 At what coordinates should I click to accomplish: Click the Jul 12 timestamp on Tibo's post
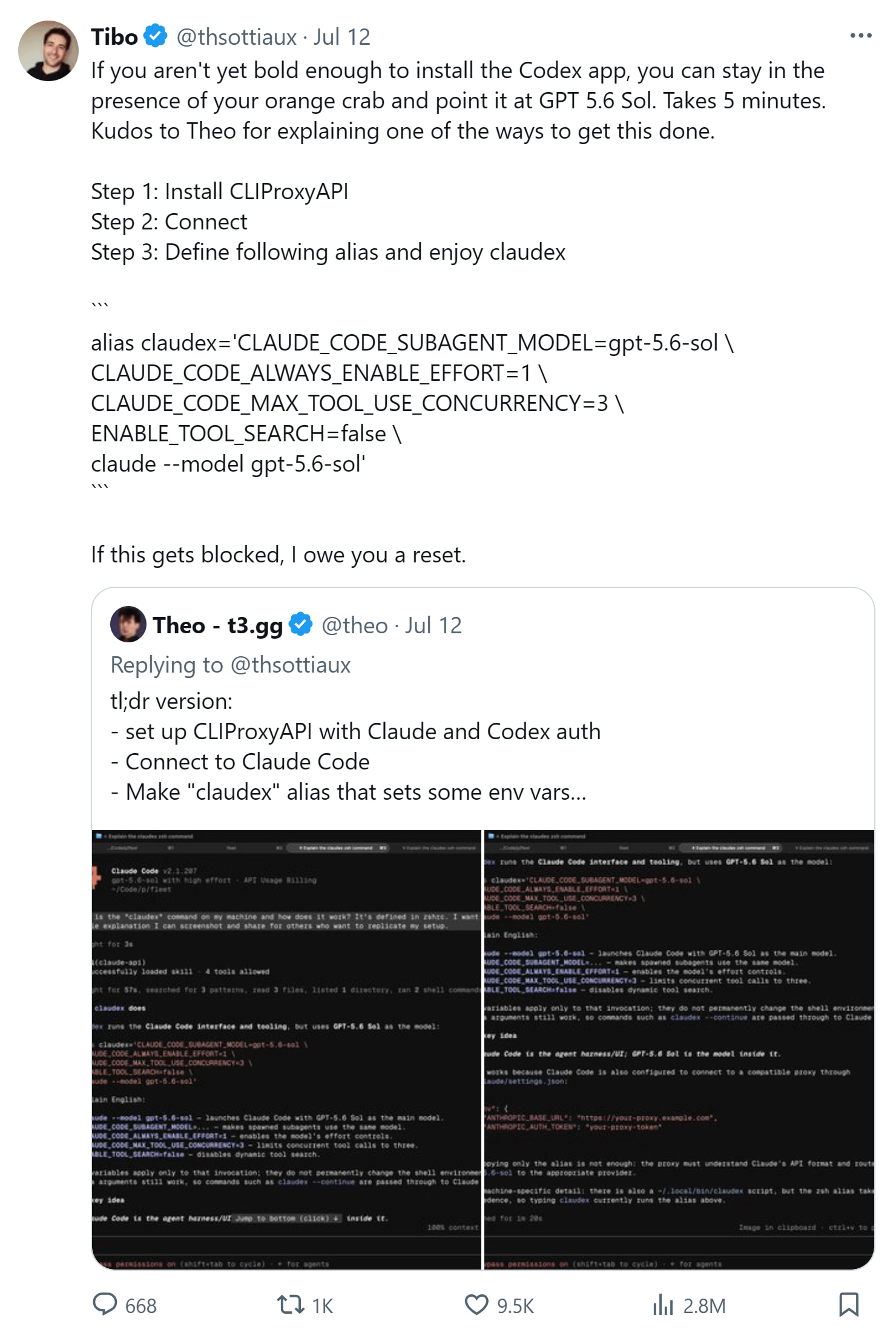[x=341, y=37]
